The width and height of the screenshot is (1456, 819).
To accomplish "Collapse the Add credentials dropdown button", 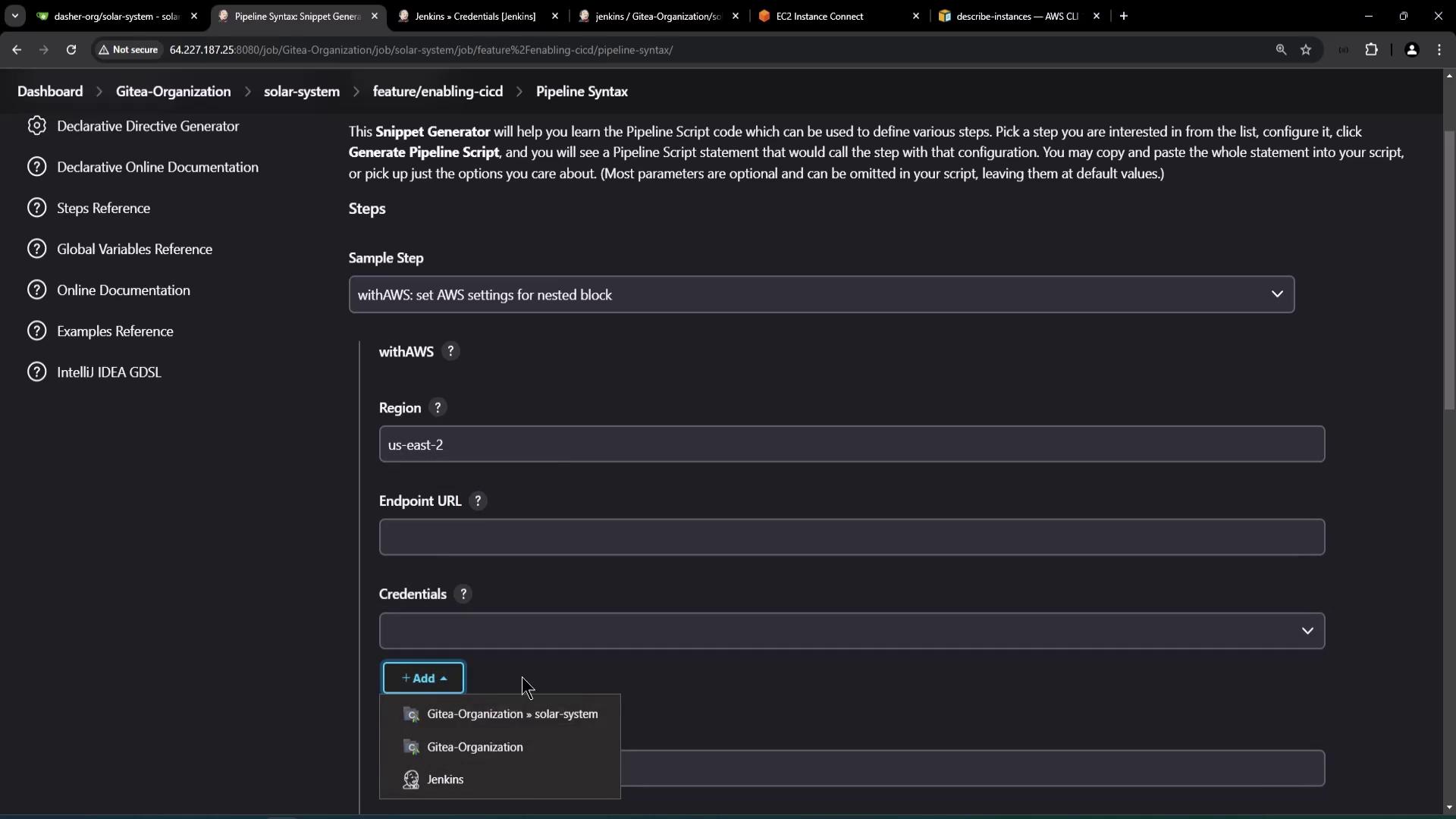I will (x=423, y=678).
